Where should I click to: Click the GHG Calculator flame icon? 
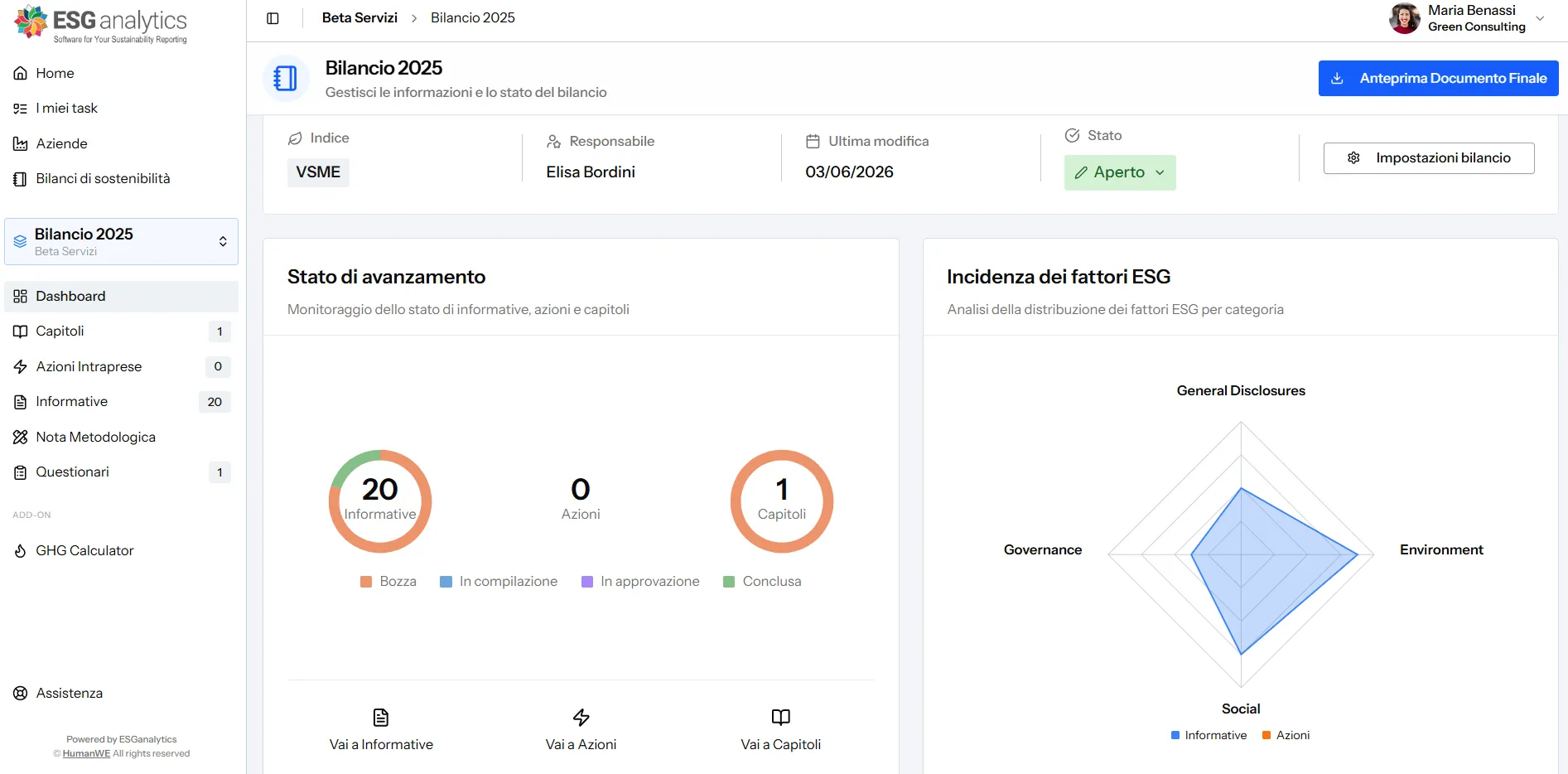point(21,551)
